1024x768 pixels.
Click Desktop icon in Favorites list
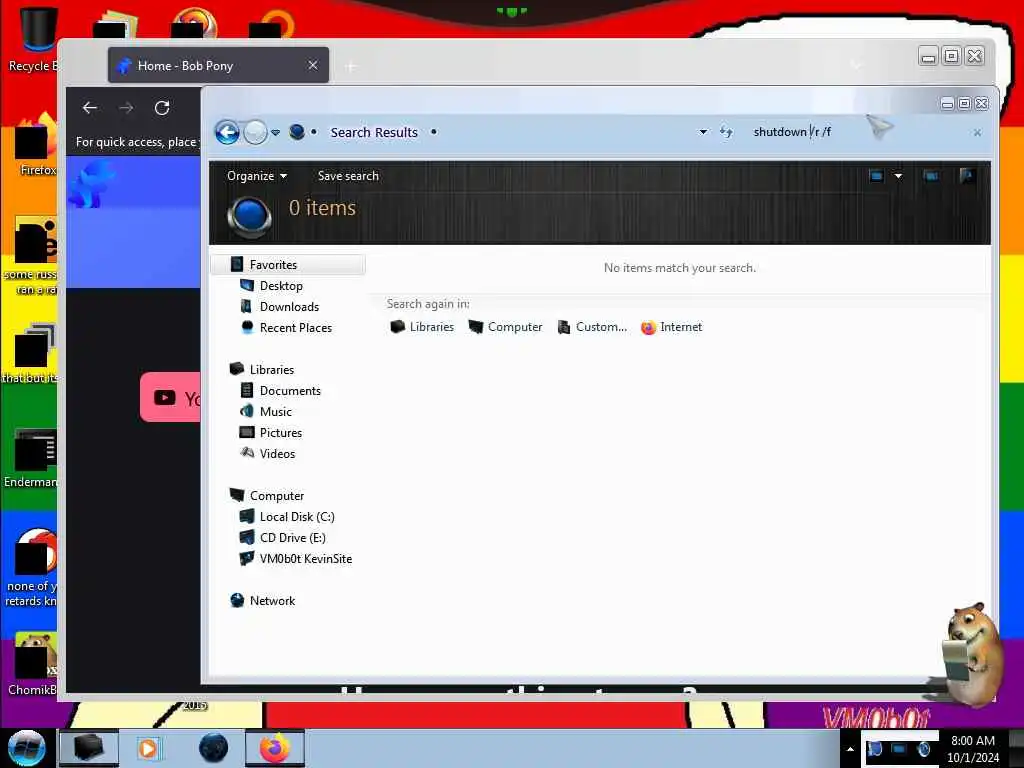tap(247, 285)
